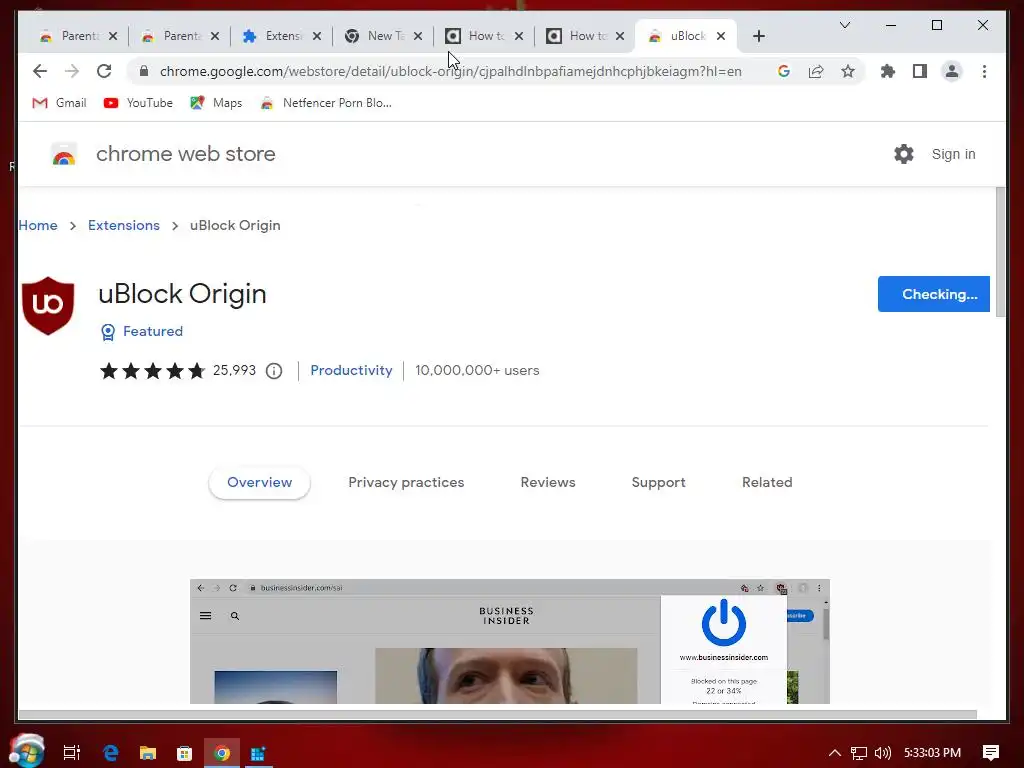Bookmark this page with star icon
Screen dimensions: 1024x768
[848, 71]
